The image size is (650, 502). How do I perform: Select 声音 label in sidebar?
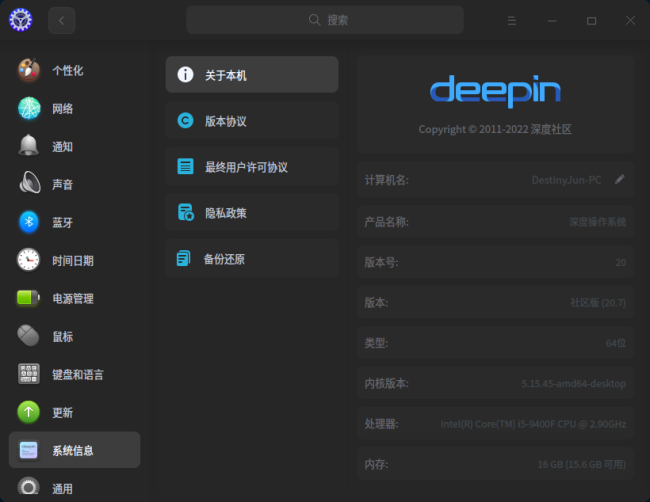pyautogui.click(x=63, y=184)
